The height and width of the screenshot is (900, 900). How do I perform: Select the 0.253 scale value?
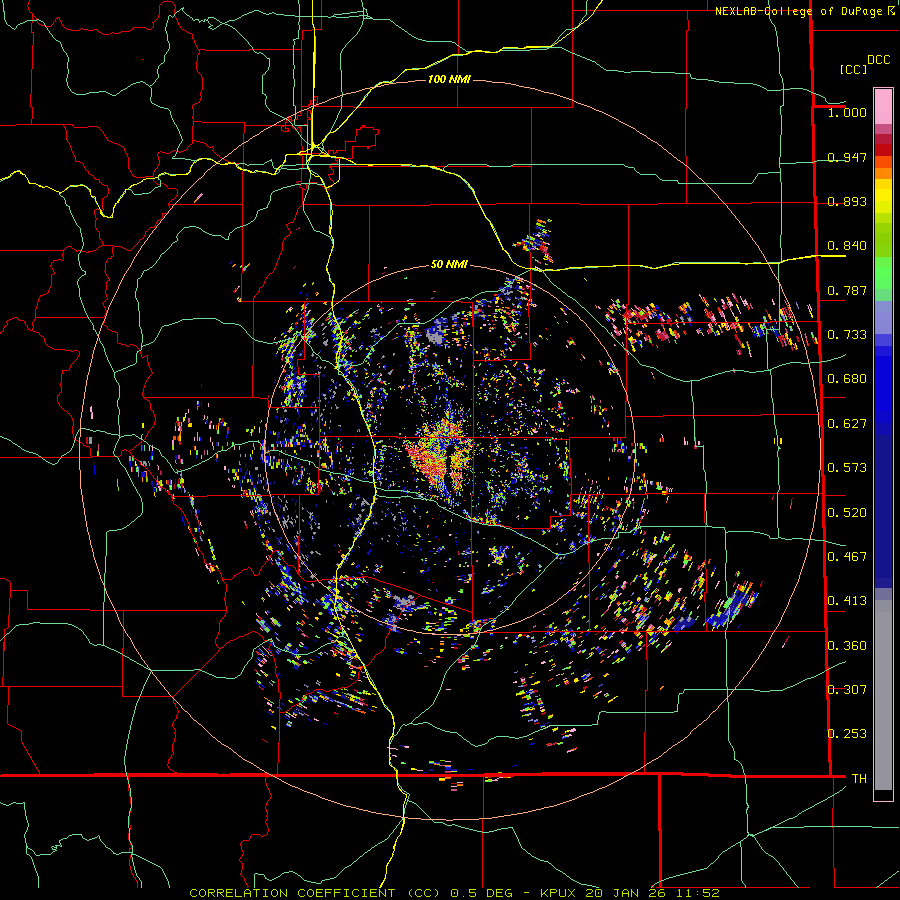pyautogui.click(x=847, y=734)
